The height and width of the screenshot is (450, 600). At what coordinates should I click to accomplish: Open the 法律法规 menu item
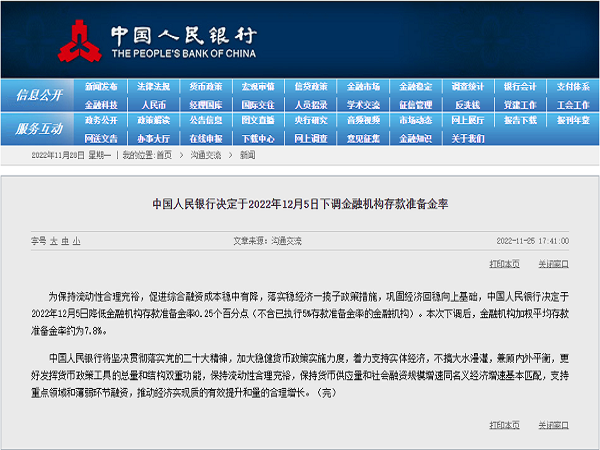click(153, 87)
